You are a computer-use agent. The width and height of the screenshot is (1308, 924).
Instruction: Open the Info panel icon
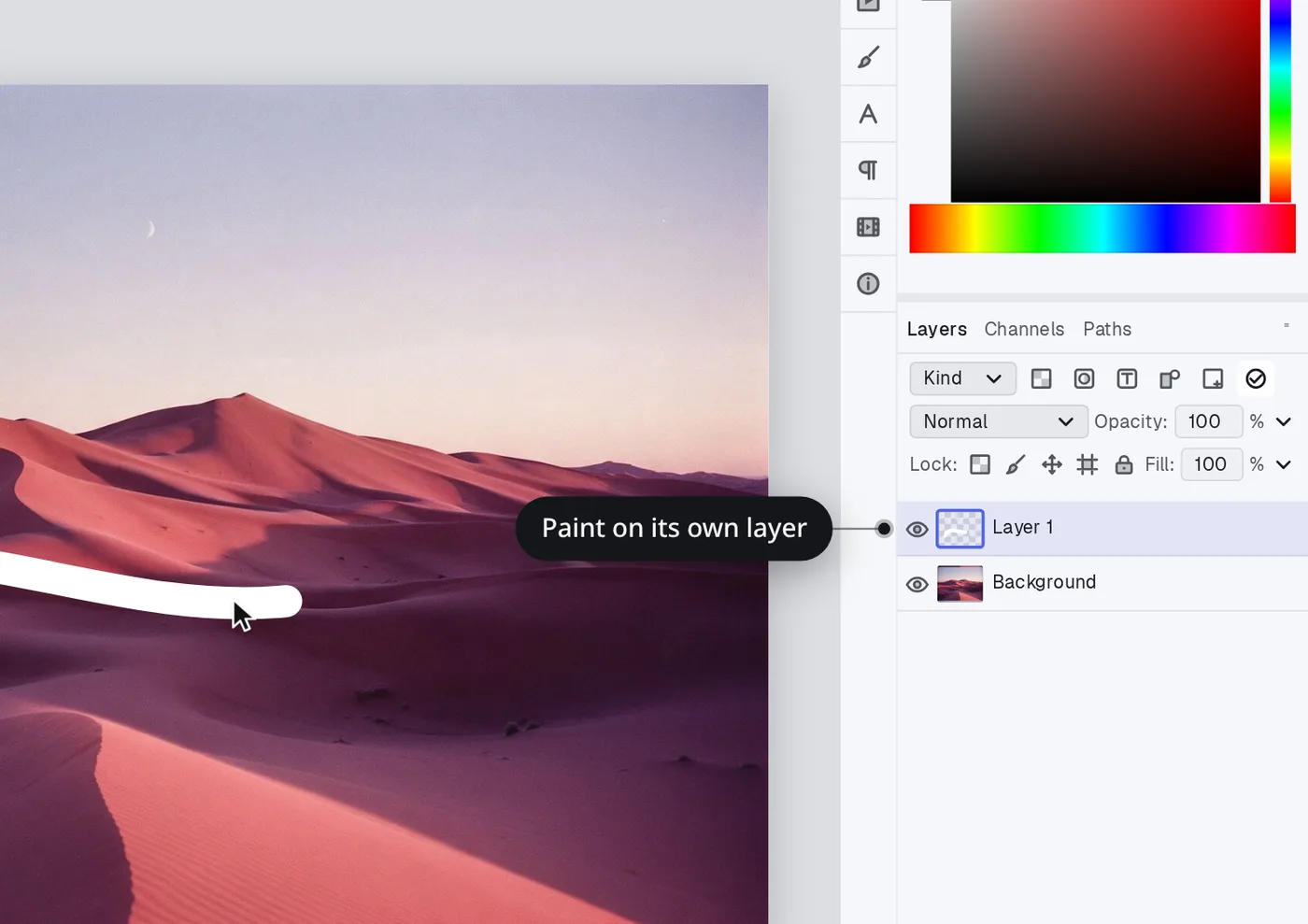(x=868, y=283)
